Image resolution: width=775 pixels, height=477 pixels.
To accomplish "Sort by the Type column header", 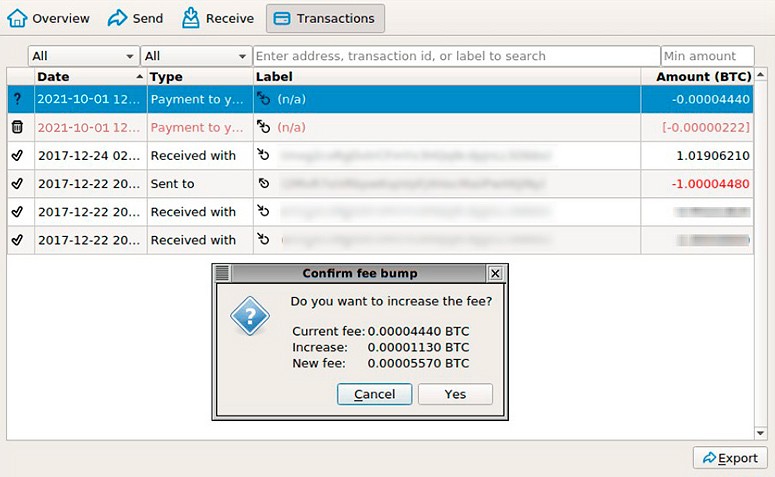I will (200, 77).
